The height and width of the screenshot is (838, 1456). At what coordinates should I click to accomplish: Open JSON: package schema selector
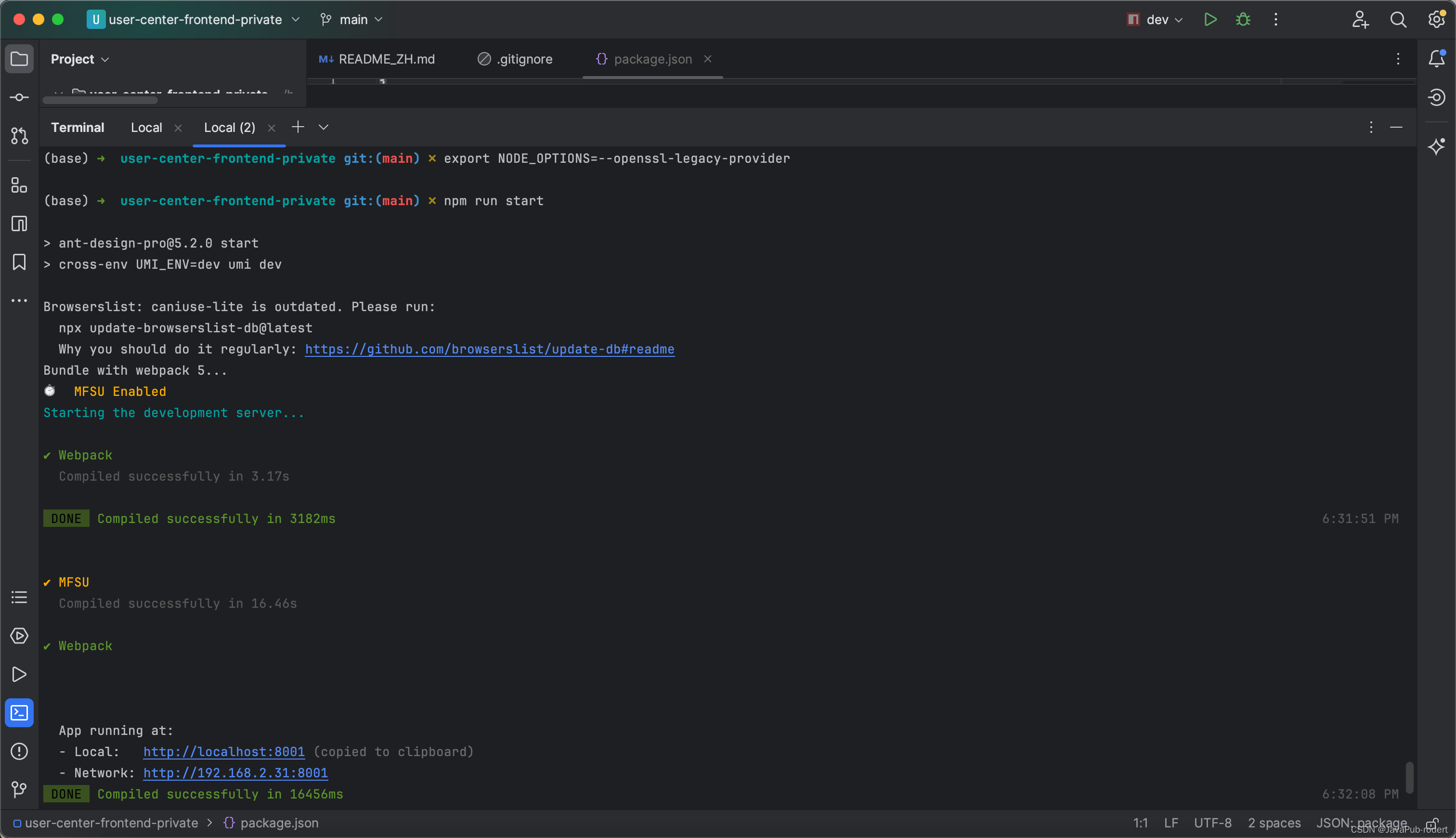coord(1361,823)
